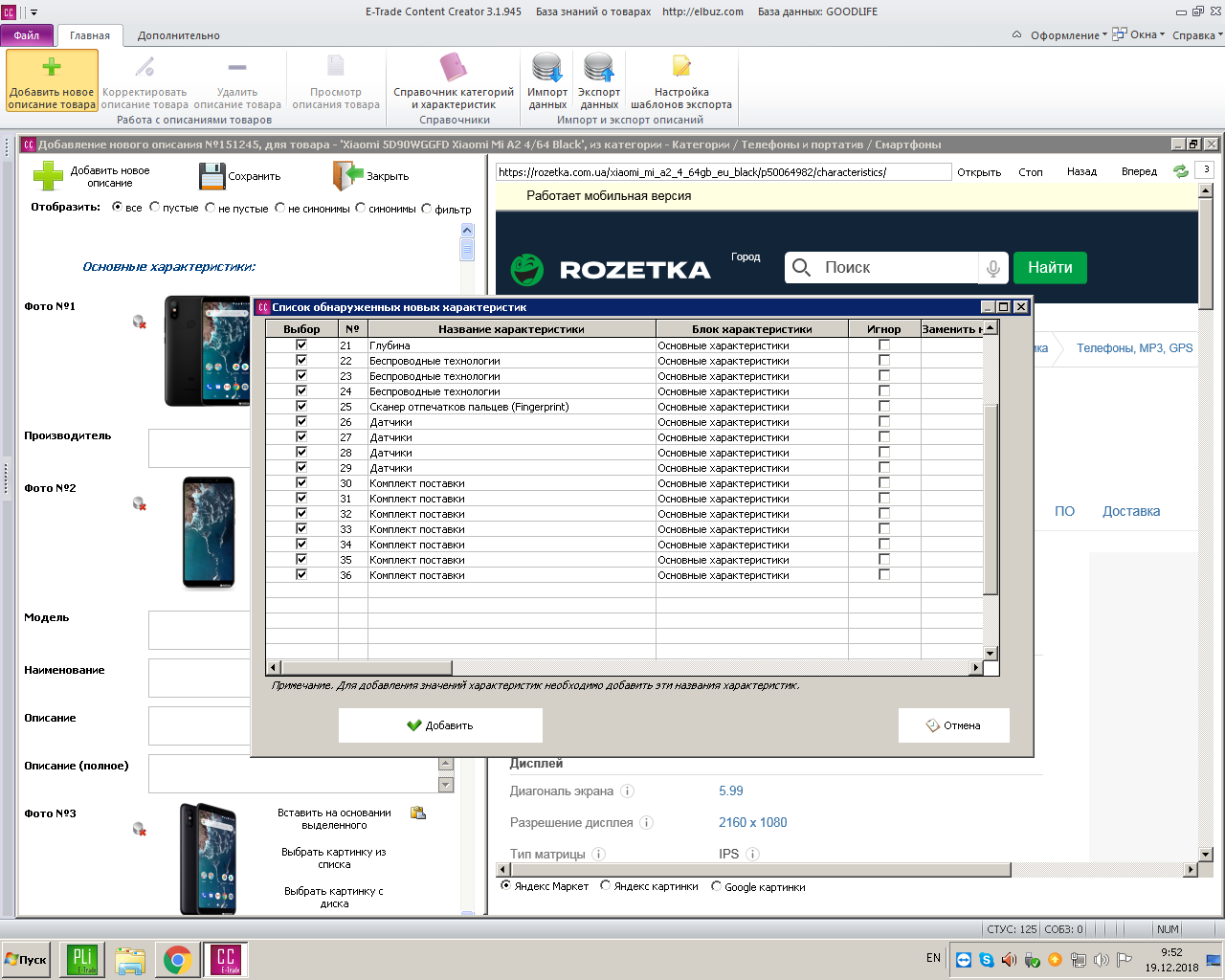
Task: Click Вперед browser button
Action: [x=1139, y=171]
